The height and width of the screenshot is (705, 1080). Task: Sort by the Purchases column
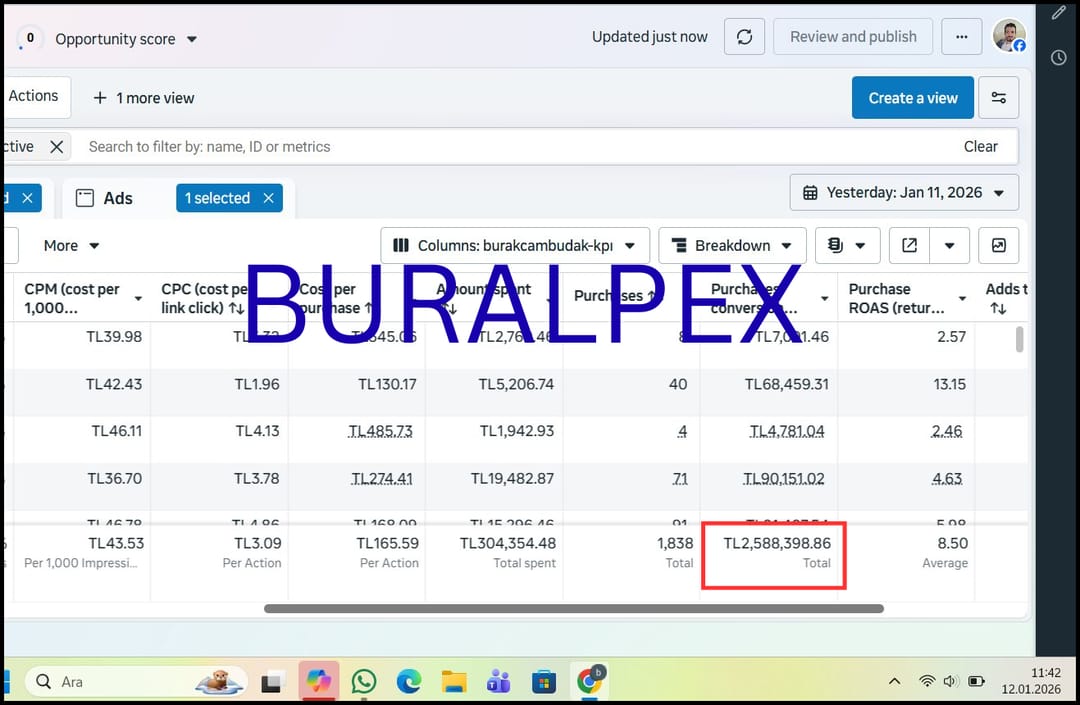pyautogui.click(x=652, y=296)
